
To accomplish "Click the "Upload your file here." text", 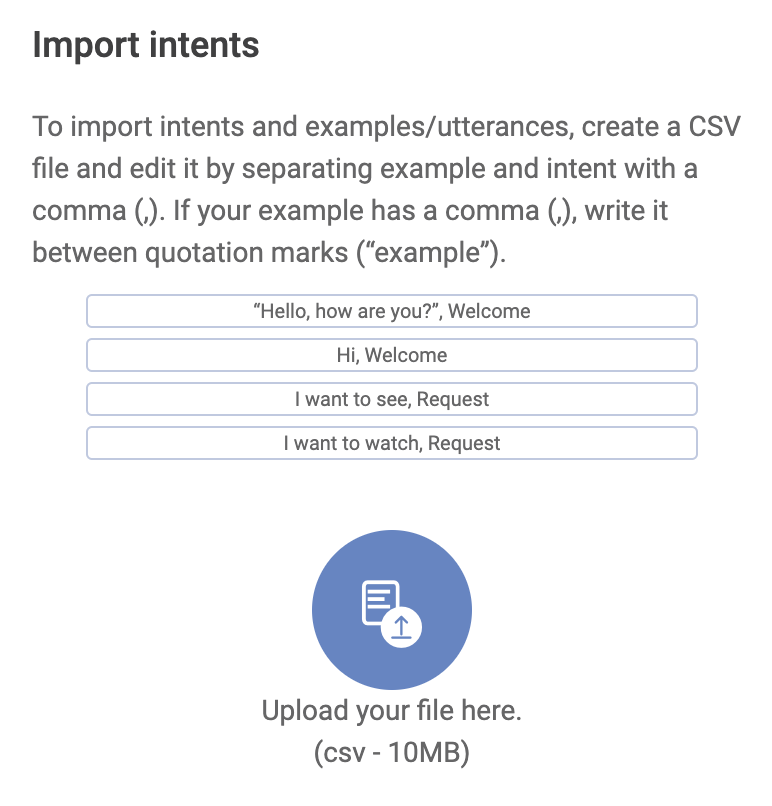I will coord(391,711).
